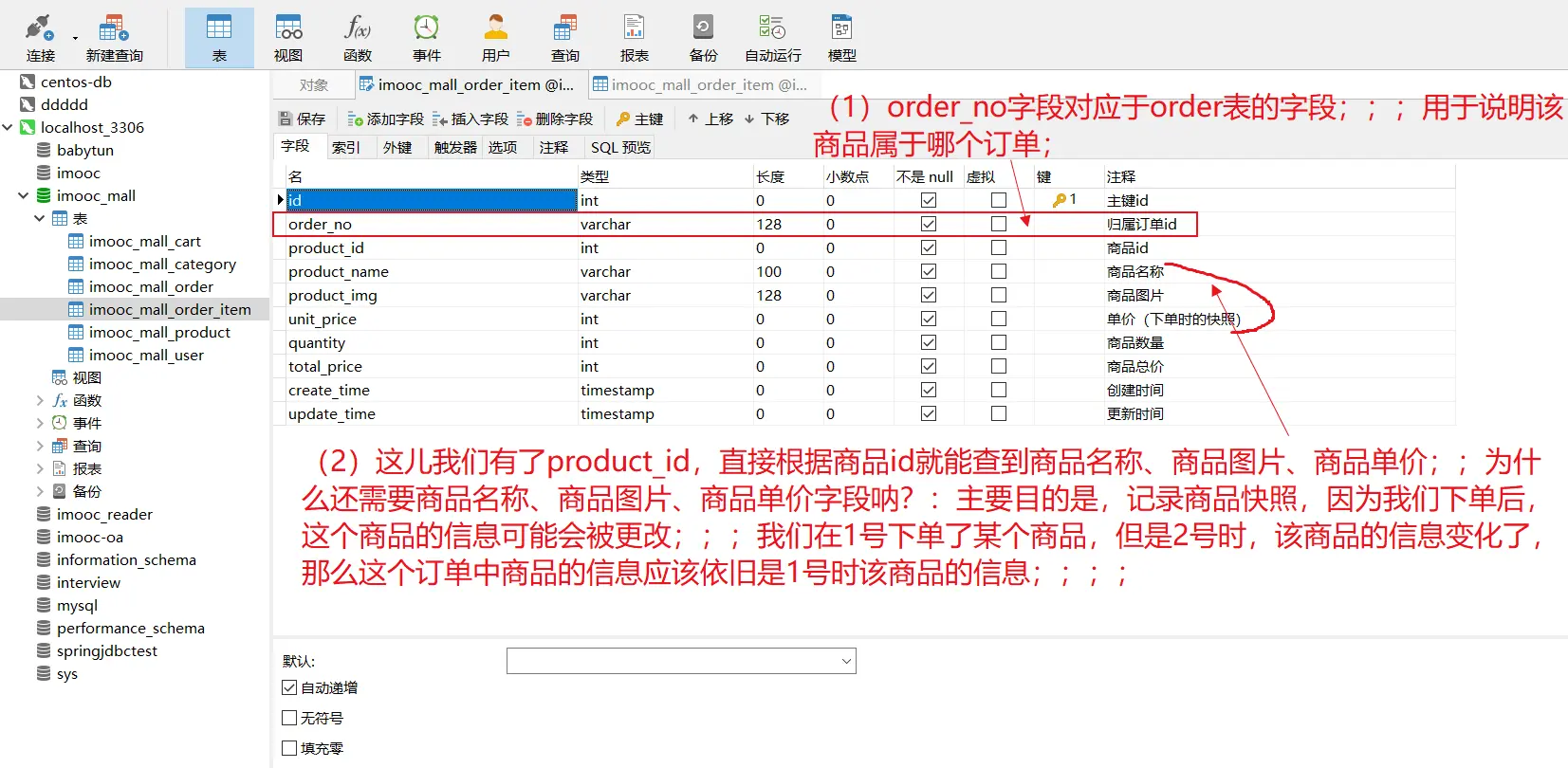1568x768 pixels.
Task: Collapse the imooc_mall database node
Action: pos(24,195)
